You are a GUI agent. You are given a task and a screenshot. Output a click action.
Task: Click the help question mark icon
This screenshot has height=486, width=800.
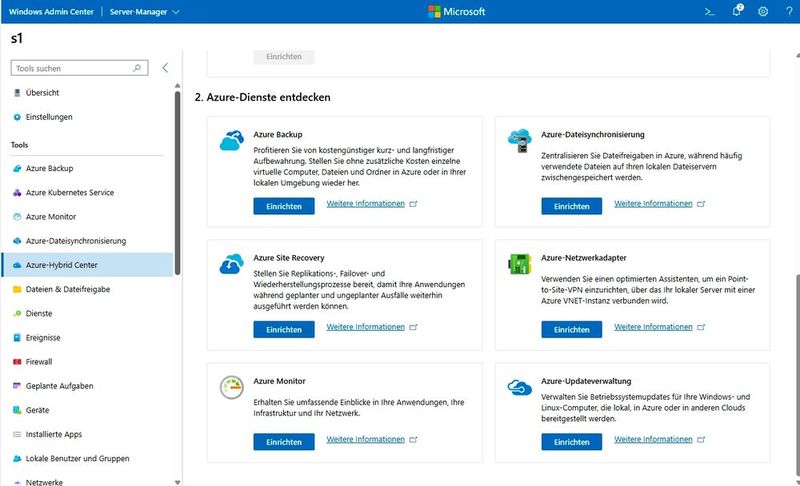[x=789, y=11]
